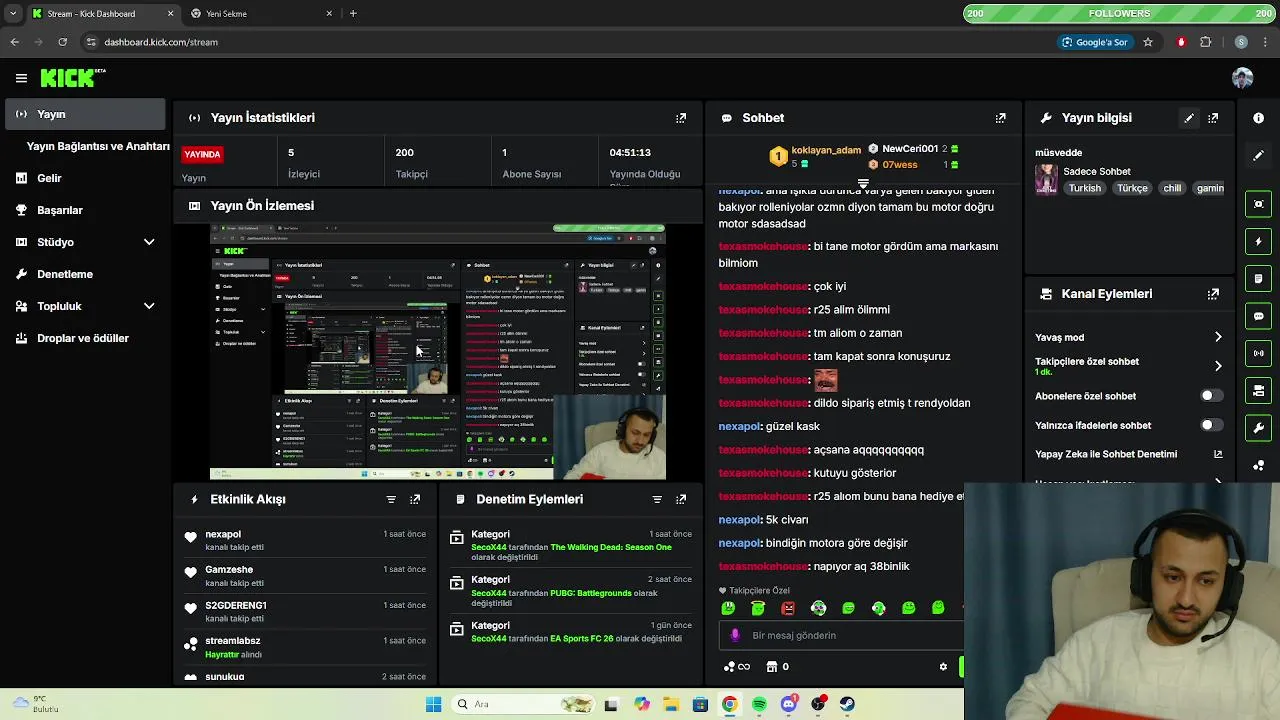1280x720 pixels.
Task: Open the profile avatar at top right
Action: coord(1243,78)
